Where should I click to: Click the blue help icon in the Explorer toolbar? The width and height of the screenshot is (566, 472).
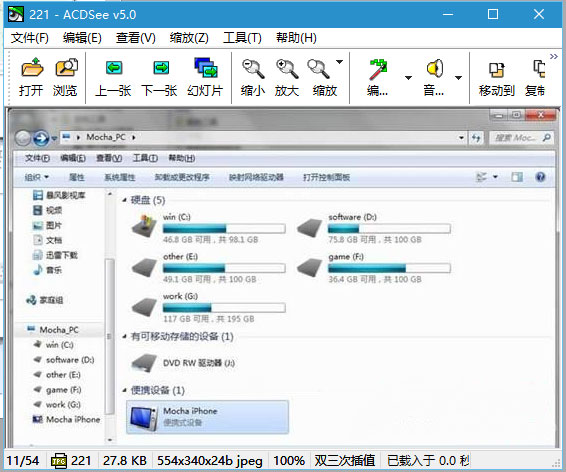coord(540,177)
